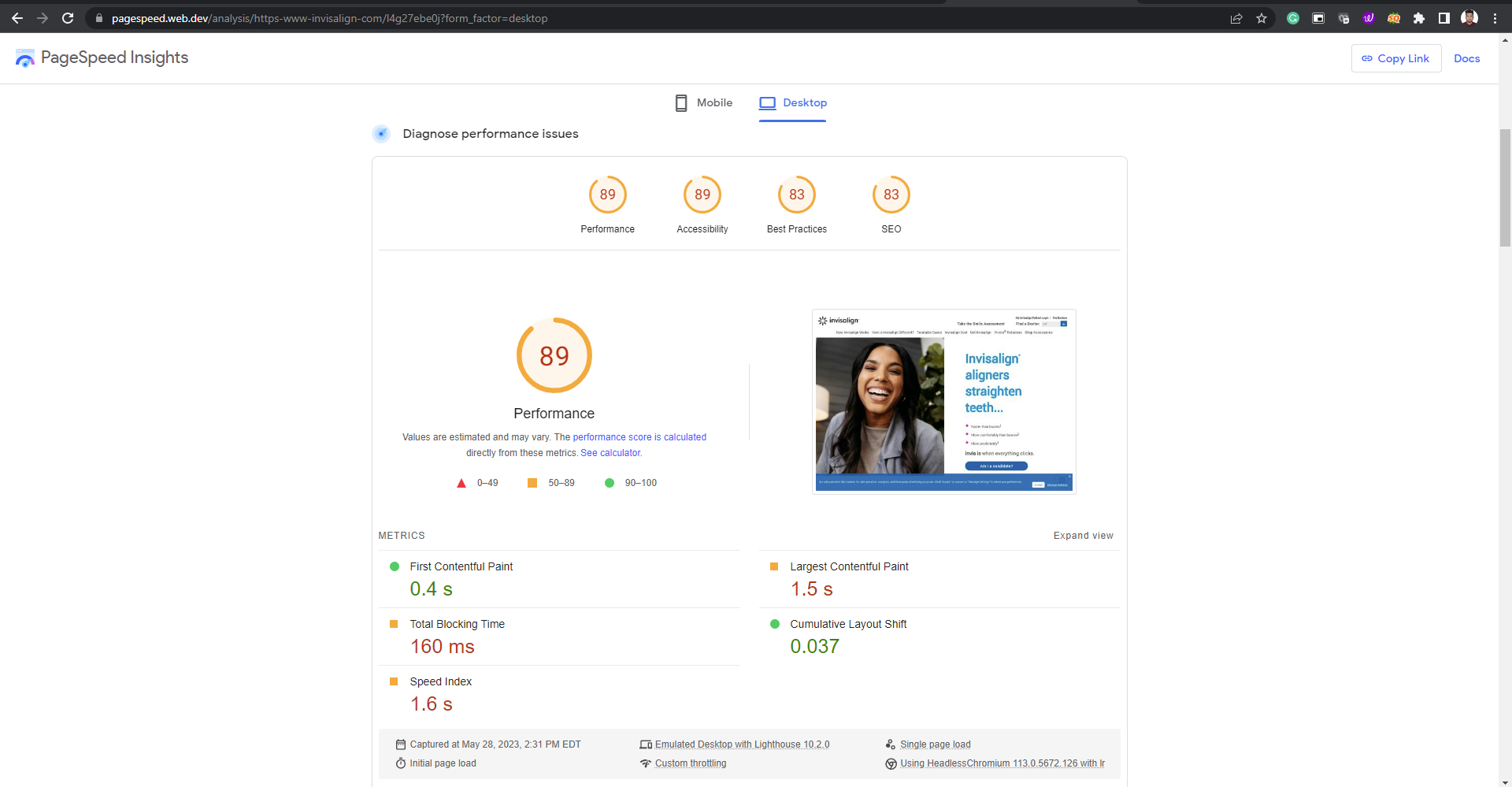Reload the page with the refresh icon

(68, 18)
